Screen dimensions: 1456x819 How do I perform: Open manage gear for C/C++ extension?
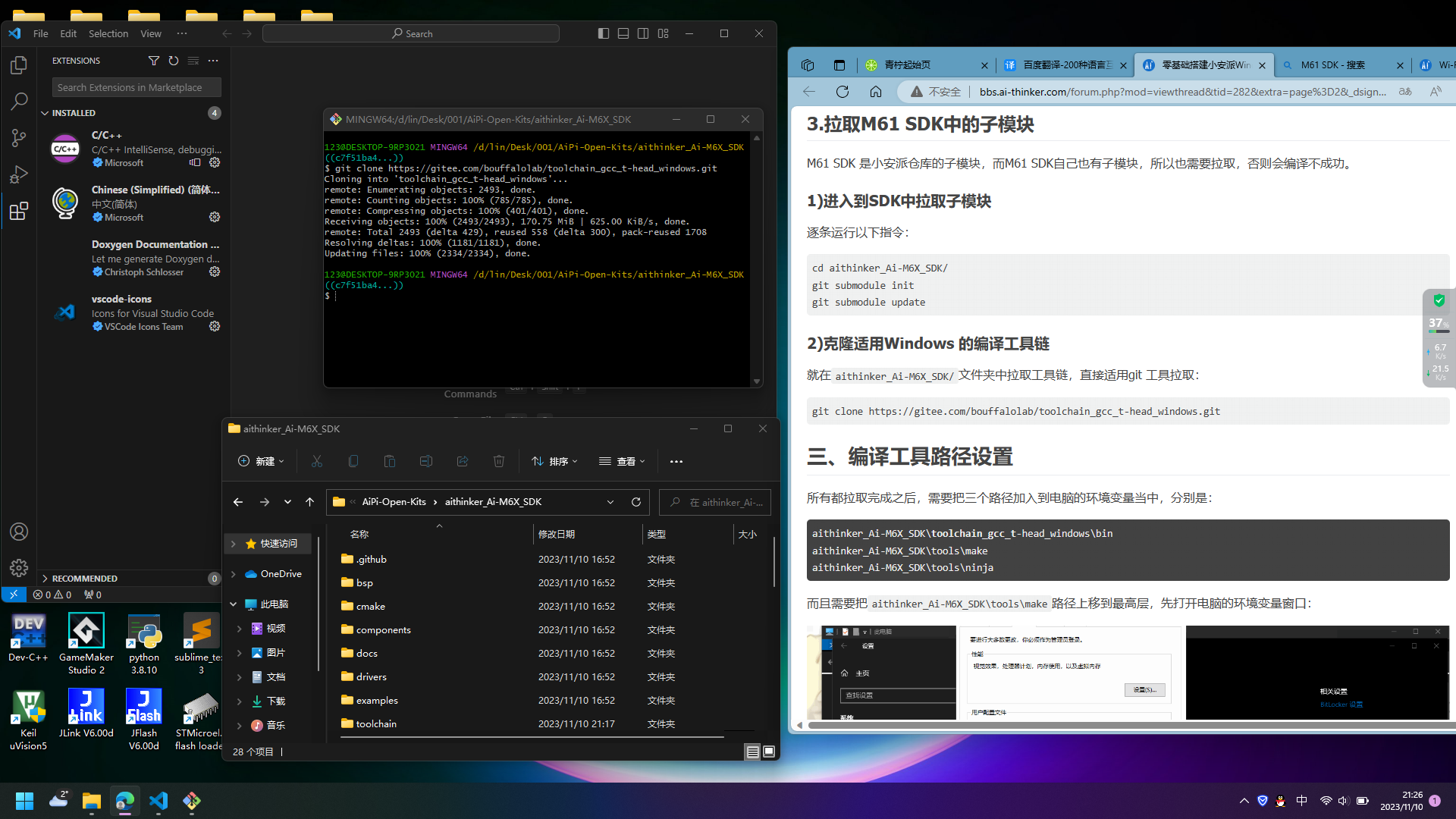click(x=215, y=162)
